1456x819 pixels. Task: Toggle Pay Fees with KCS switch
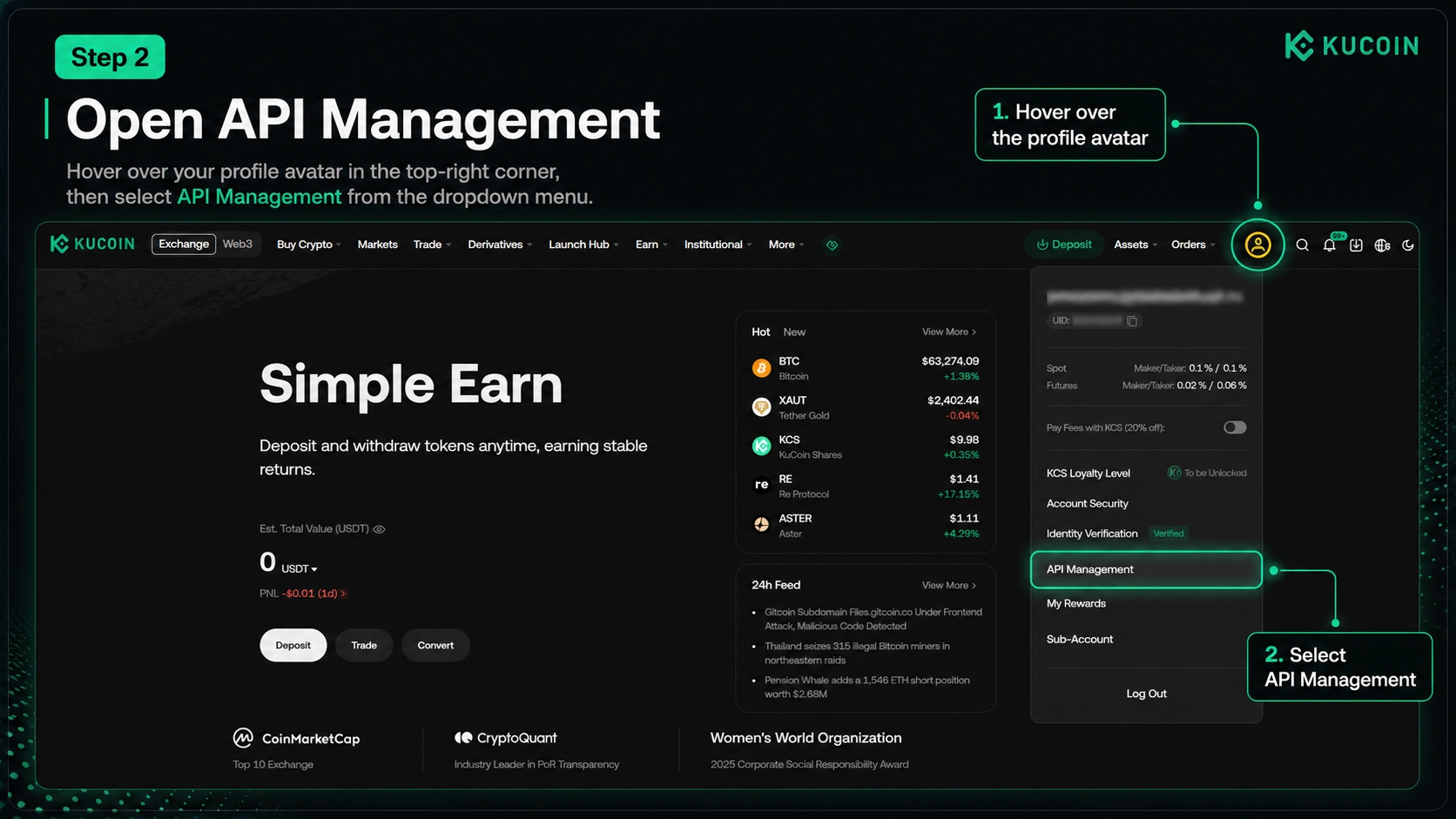point(1235,427)
